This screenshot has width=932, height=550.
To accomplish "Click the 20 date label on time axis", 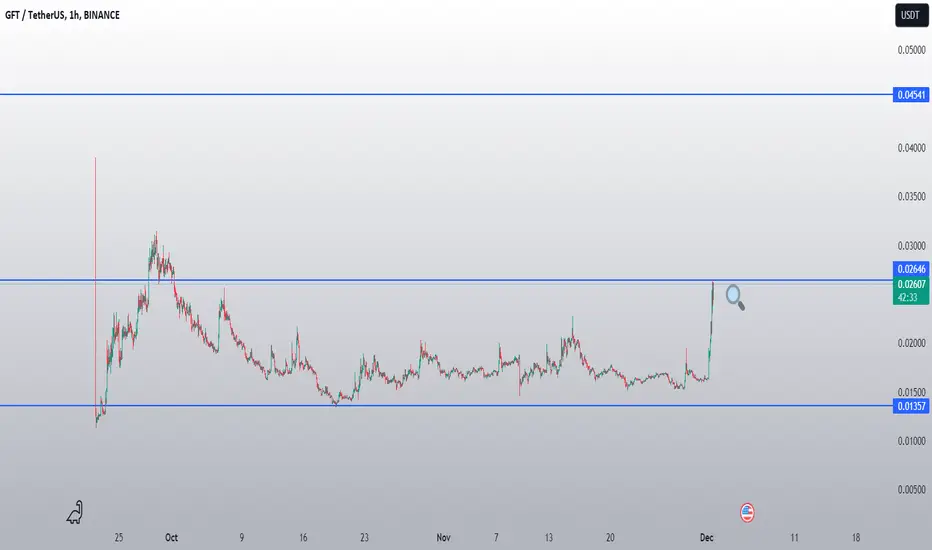I will coord(610,538).
